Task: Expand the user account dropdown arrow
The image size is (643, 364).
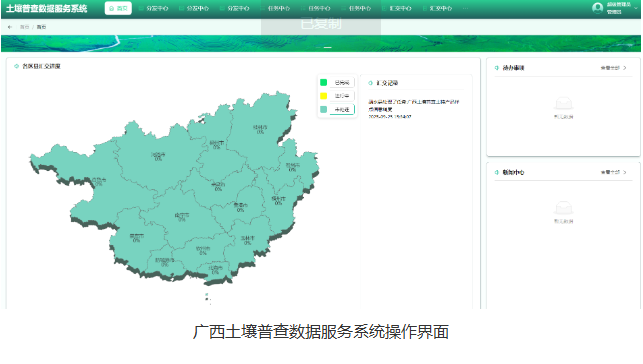Action: pyautogui.click(x=636, y=8)
